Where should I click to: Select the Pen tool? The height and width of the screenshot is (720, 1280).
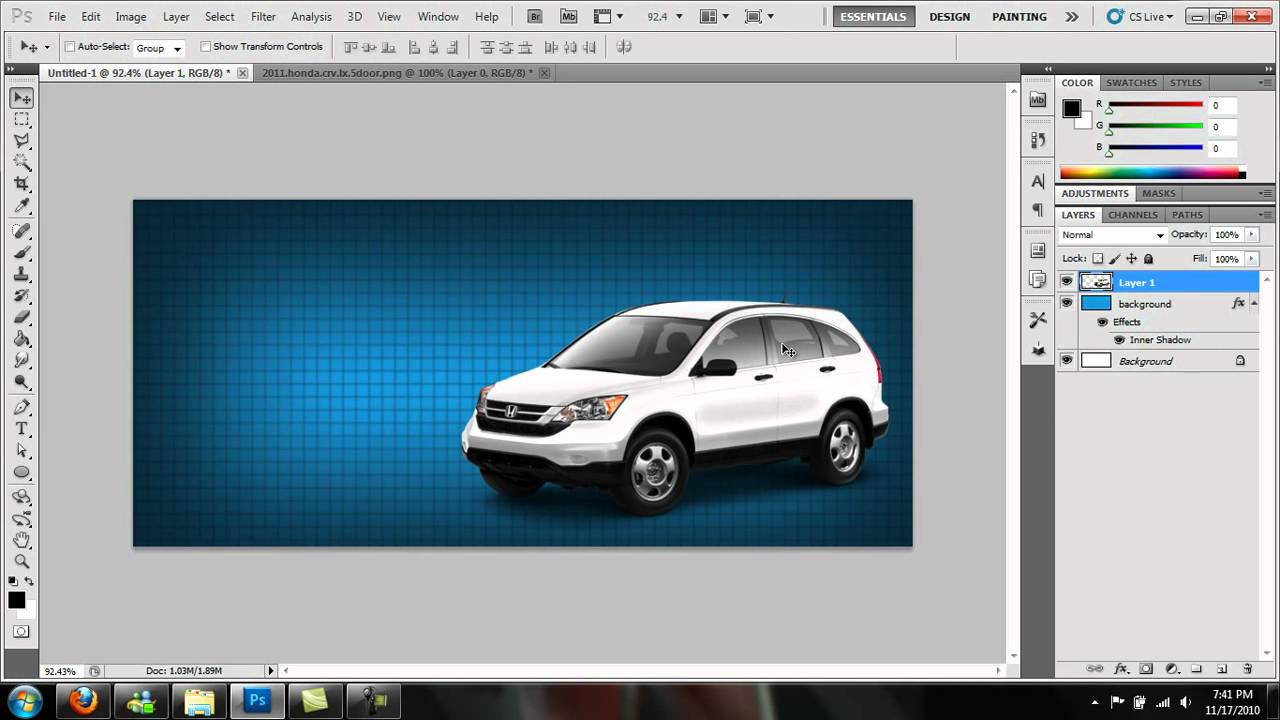(x=21, y=407)
